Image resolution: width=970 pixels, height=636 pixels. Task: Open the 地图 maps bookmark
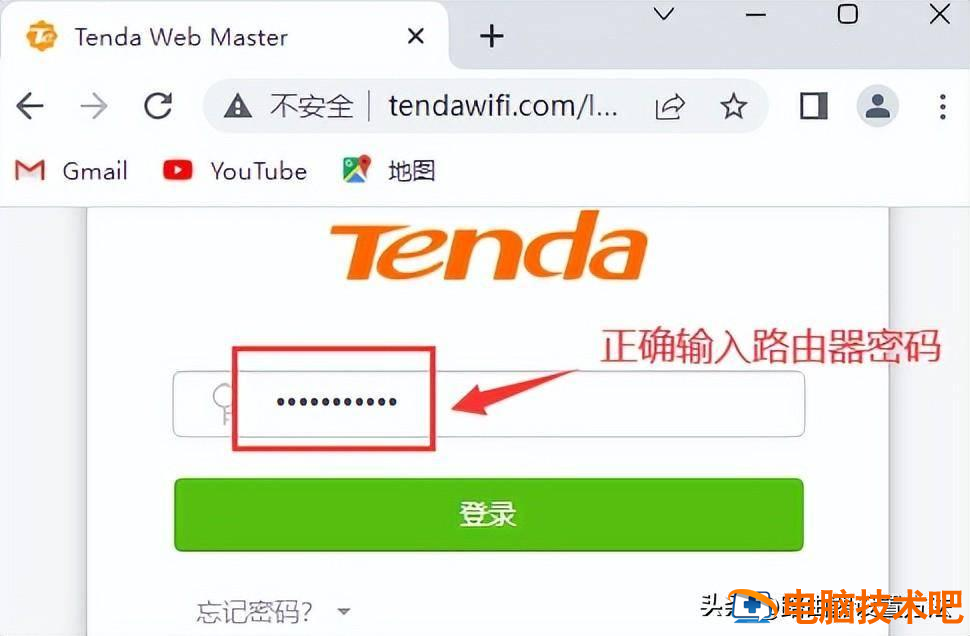[389, 170]
